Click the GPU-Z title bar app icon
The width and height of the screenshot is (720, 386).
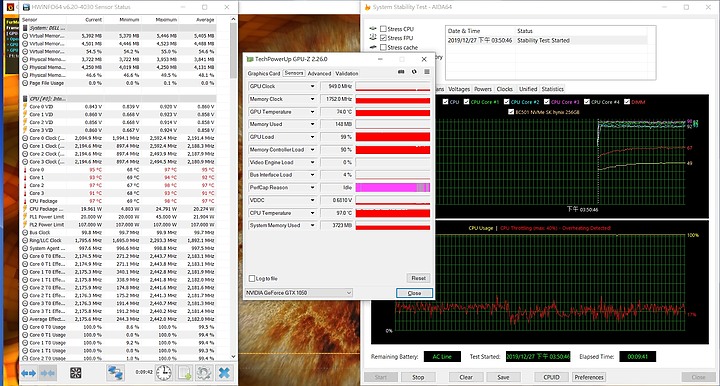(250, 59)
